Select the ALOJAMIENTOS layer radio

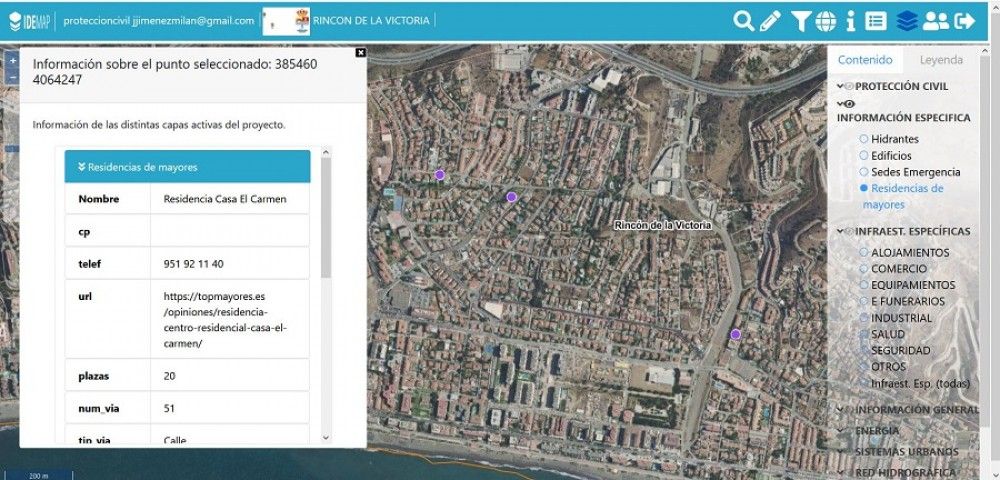click(864, 252)
